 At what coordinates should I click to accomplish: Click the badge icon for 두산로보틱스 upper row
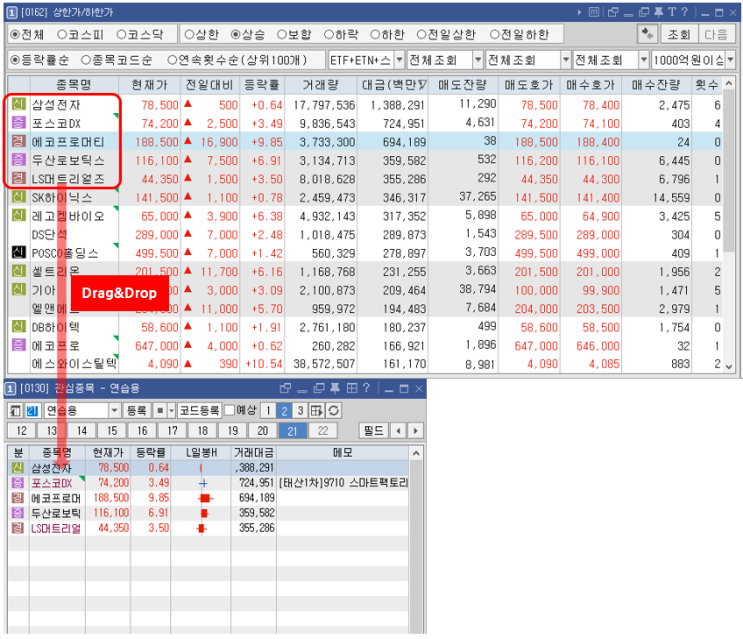18,160
